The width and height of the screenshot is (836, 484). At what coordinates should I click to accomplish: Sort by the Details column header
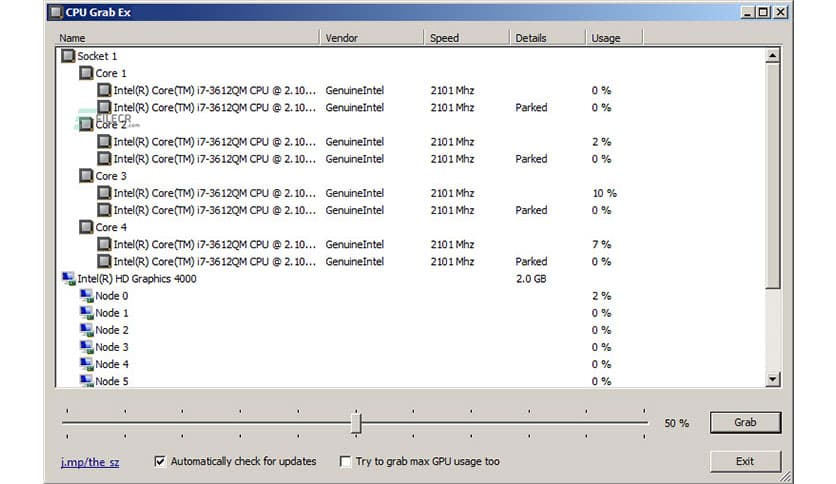pyautogui.click(x=548, y=38)
